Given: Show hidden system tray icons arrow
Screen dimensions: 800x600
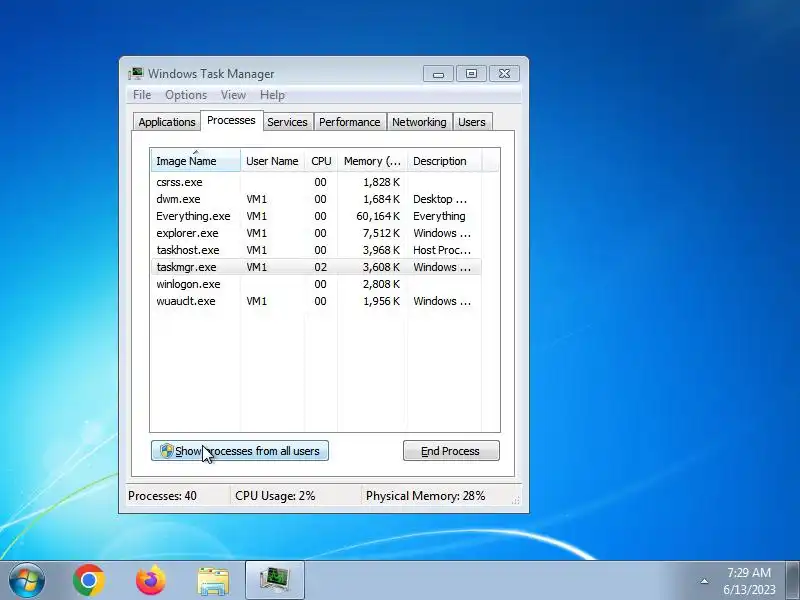Looking at the screenshot, I should pyautogui.click(x=704, y=581).
